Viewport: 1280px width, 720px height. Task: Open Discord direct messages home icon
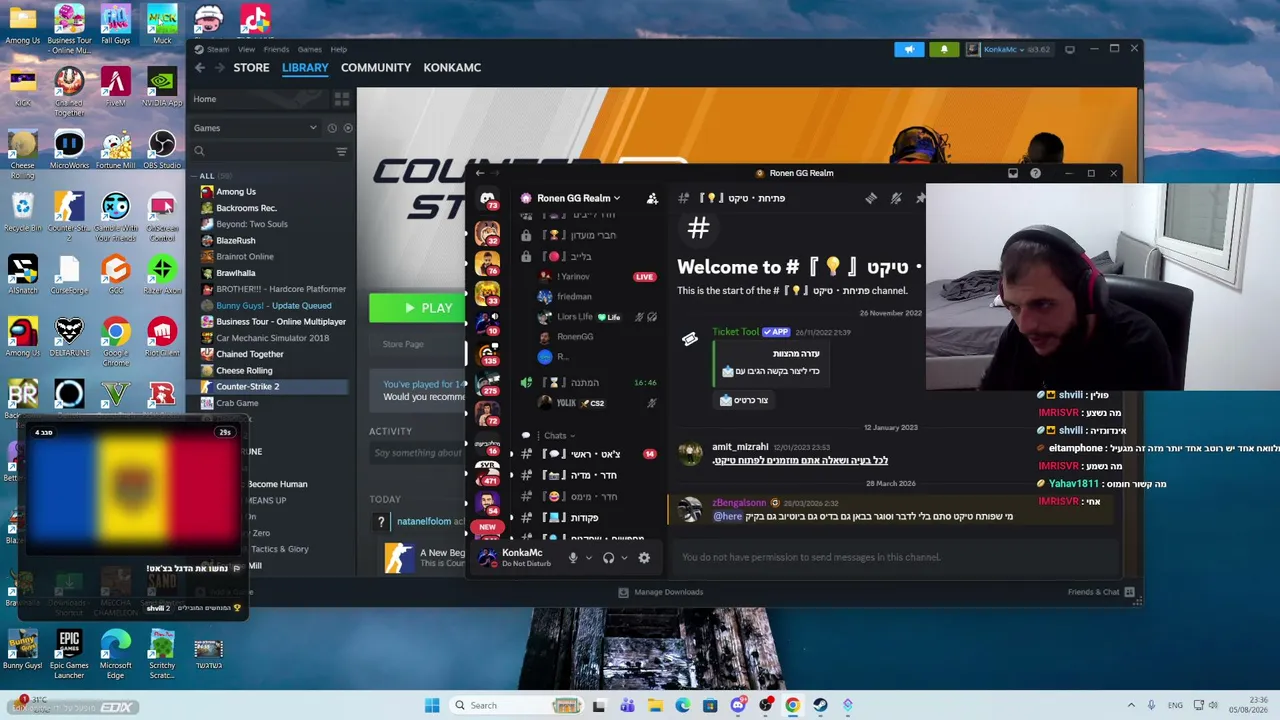click(487, 199)
